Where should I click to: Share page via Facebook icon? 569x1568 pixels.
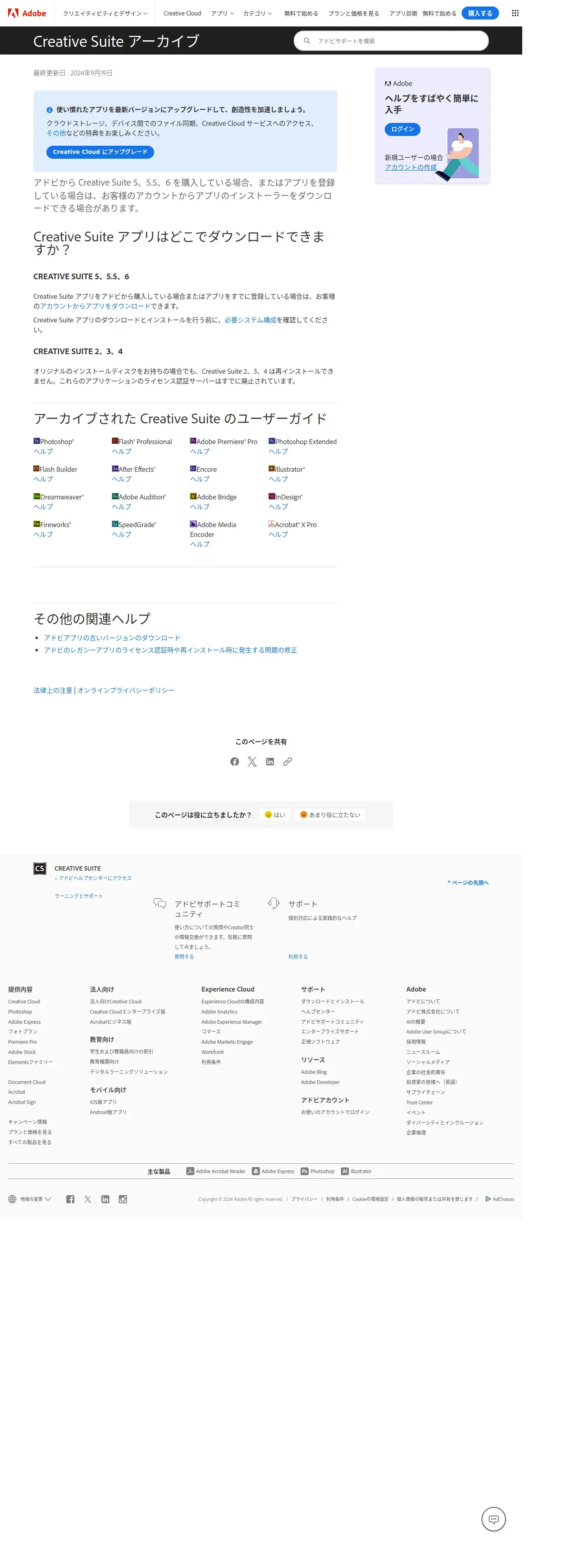235,762
